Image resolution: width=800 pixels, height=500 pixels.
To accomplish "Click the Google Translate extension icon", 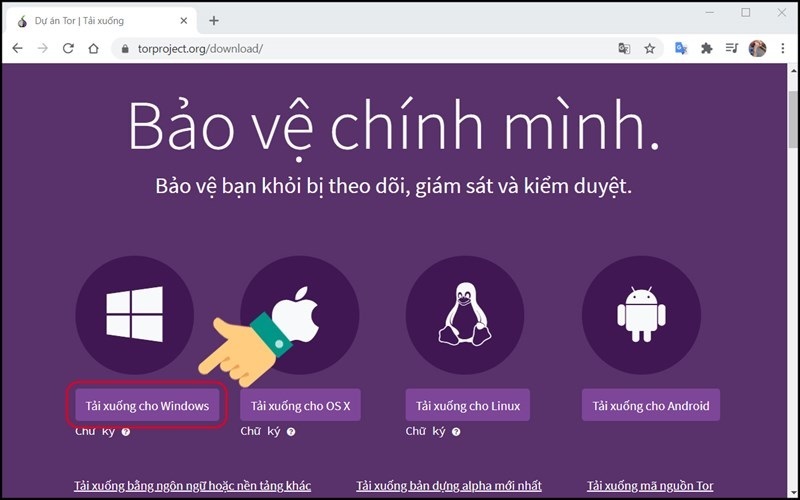I will 681,48.
